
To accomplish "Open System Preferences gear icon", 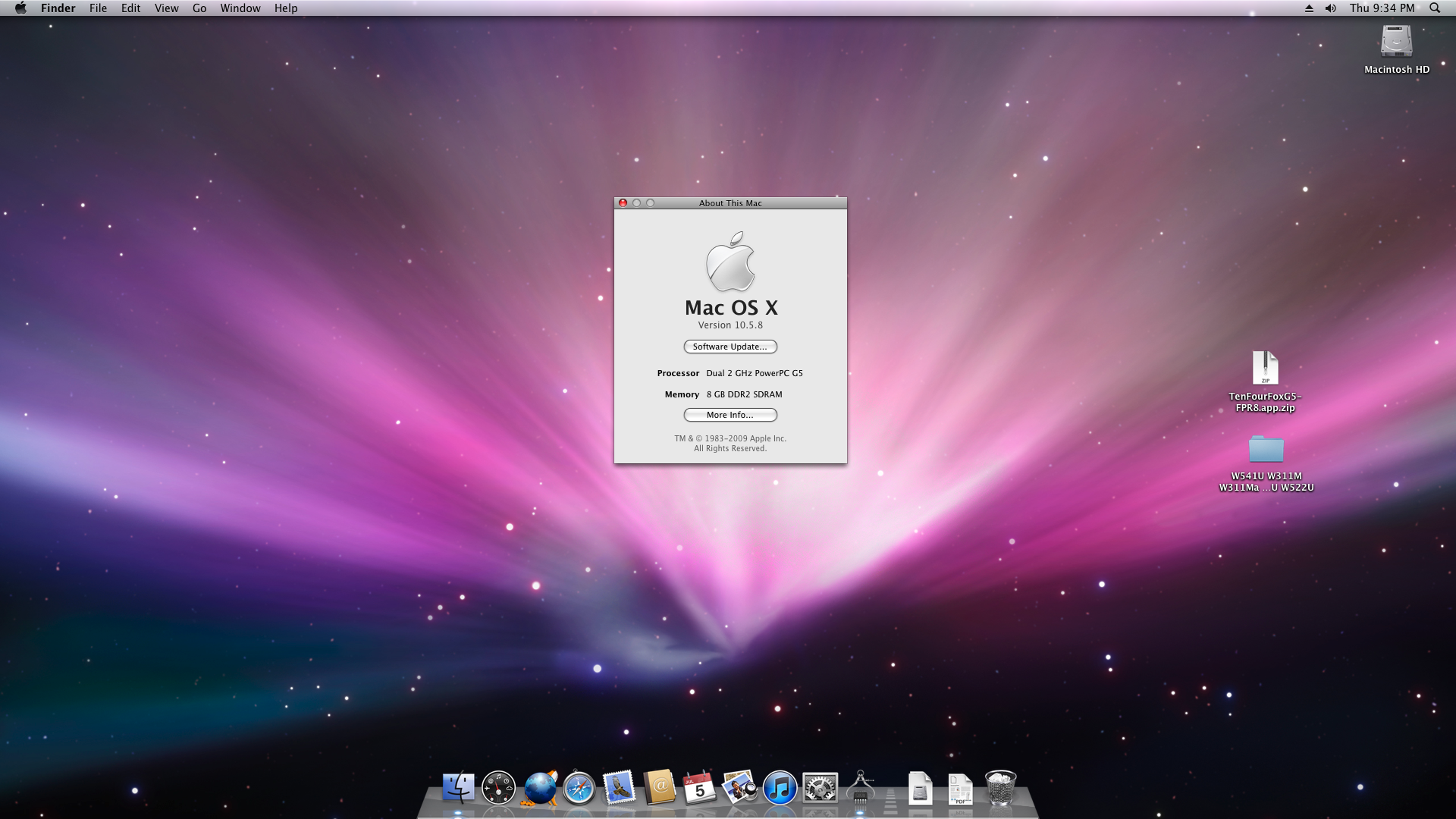I will [x=820, y=789].
